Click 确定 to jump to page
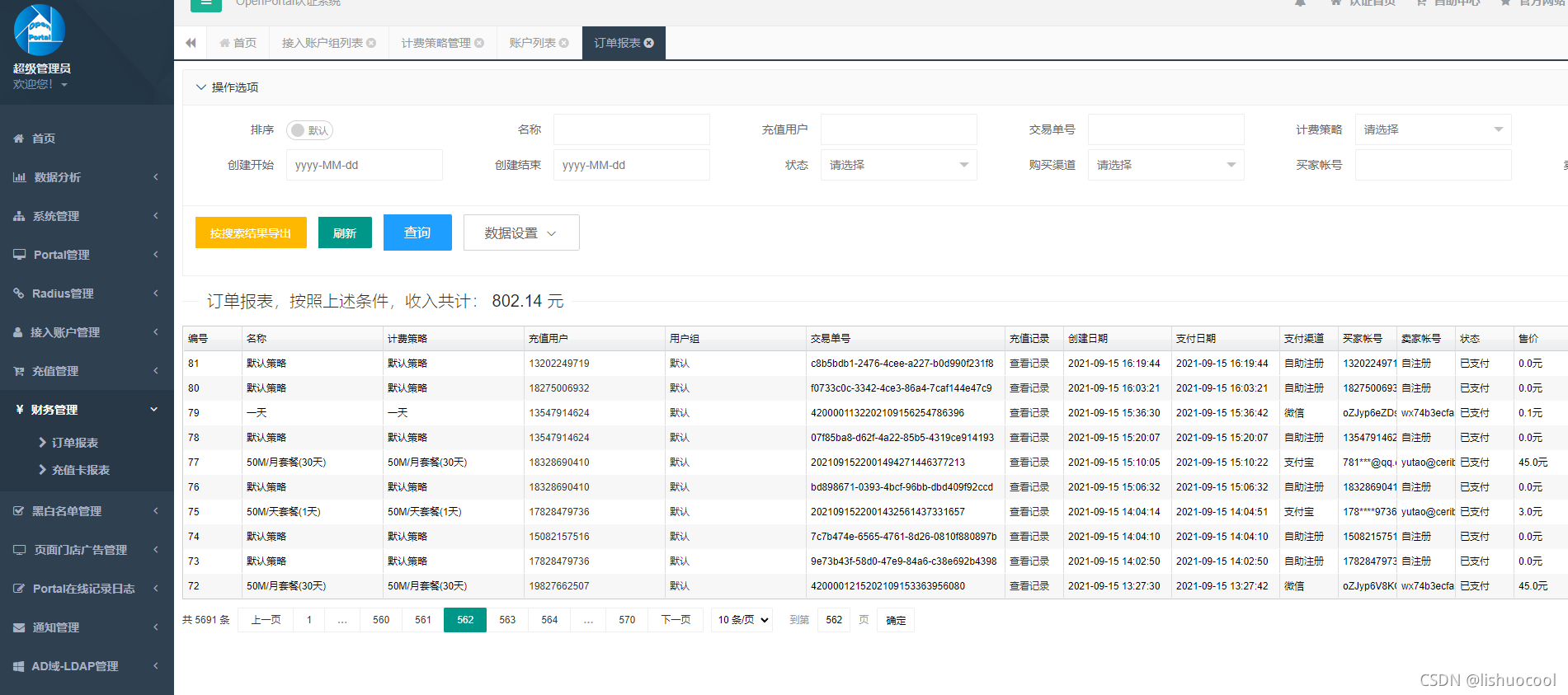 (896, 620)
